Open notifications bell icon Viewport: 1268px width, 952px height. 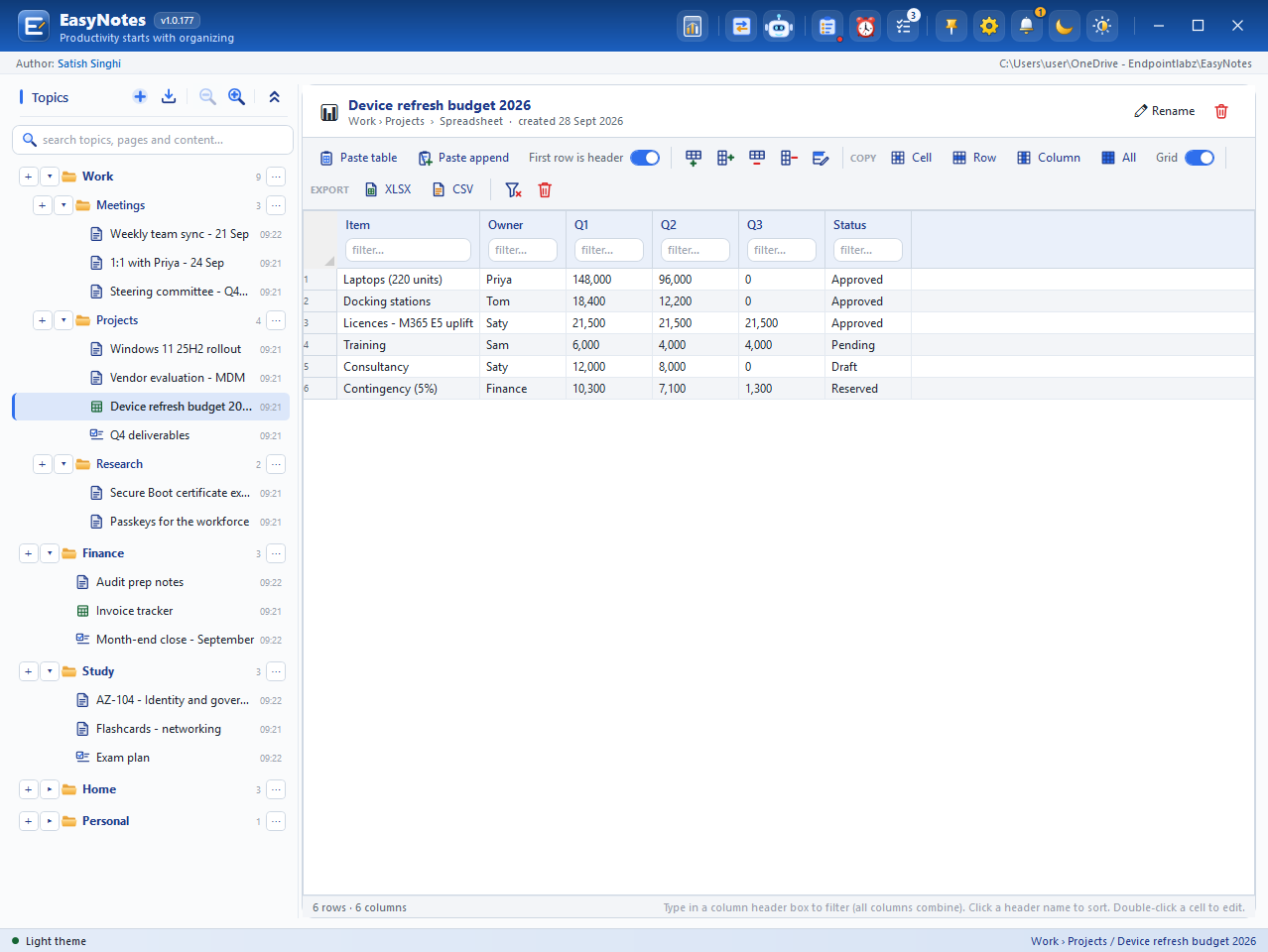1027,27
